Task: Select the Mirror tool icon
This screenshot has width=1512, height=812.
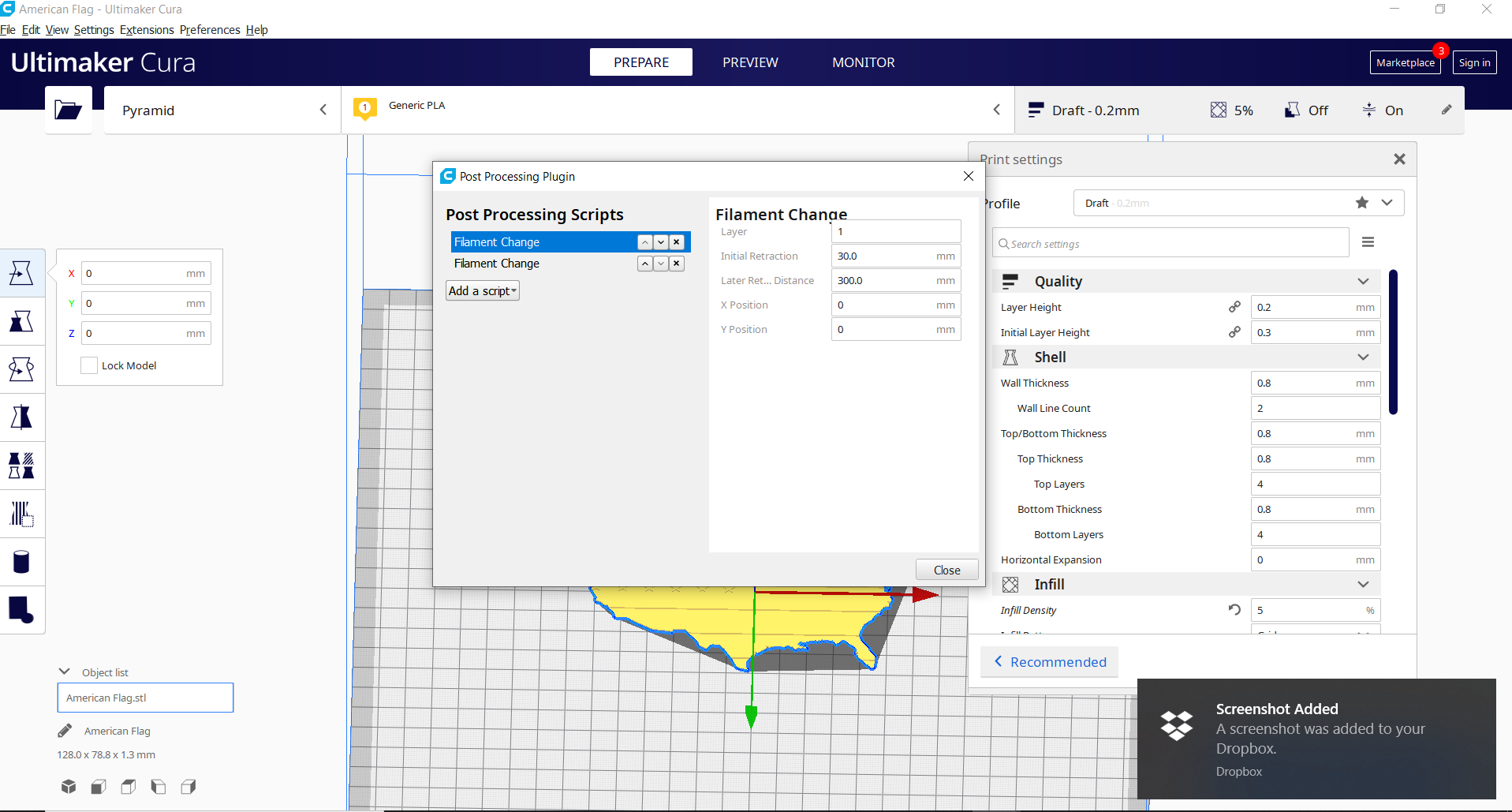Action: tap(21, 417)
